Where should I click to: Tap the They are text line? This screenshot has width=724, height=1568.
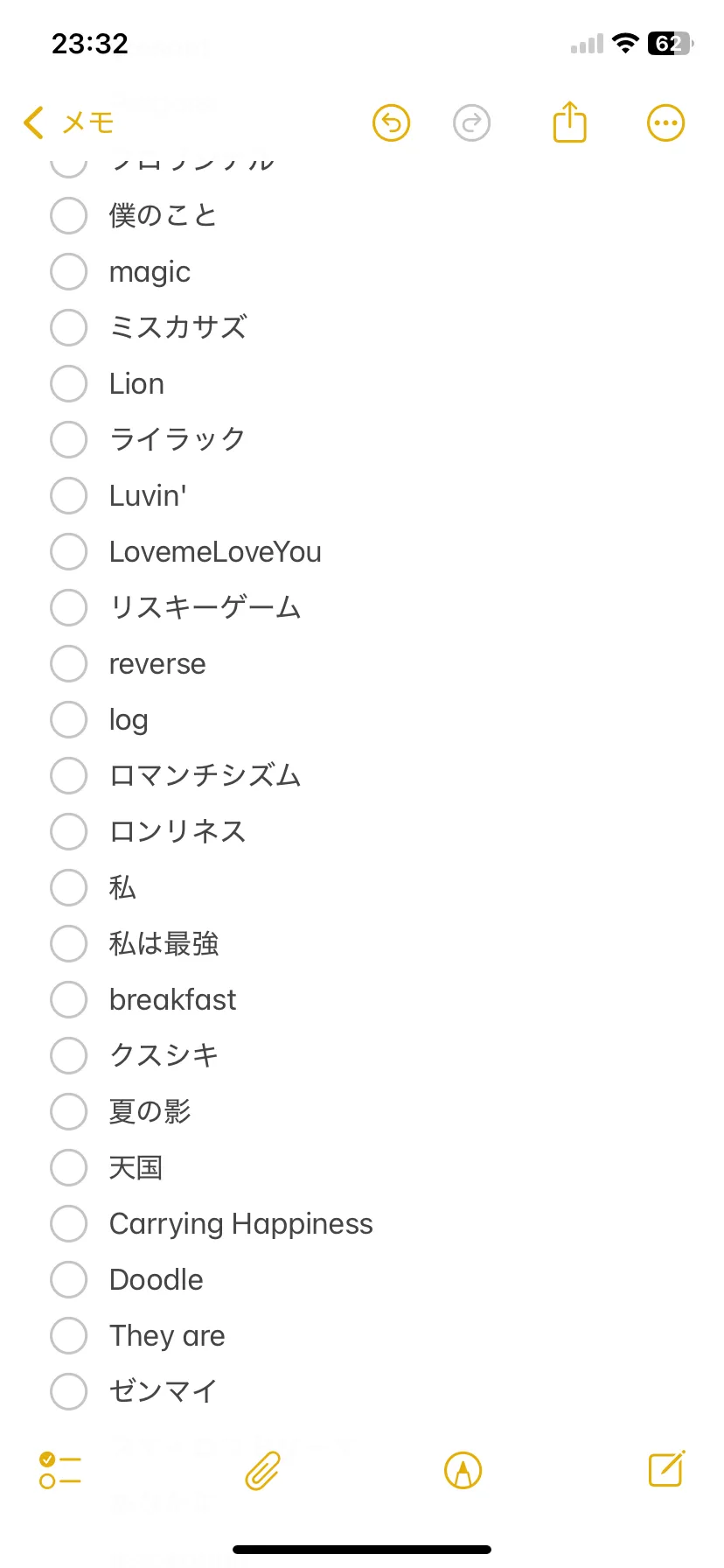pos(167,1335)
